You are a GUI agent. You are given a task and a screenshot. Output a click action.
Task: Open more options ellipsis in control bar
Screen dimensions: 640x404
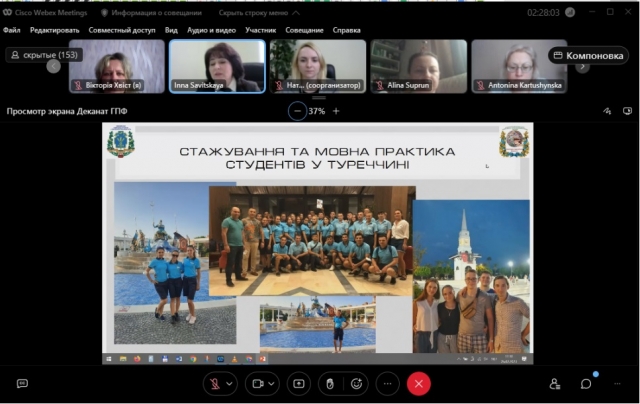coord(387,384)
